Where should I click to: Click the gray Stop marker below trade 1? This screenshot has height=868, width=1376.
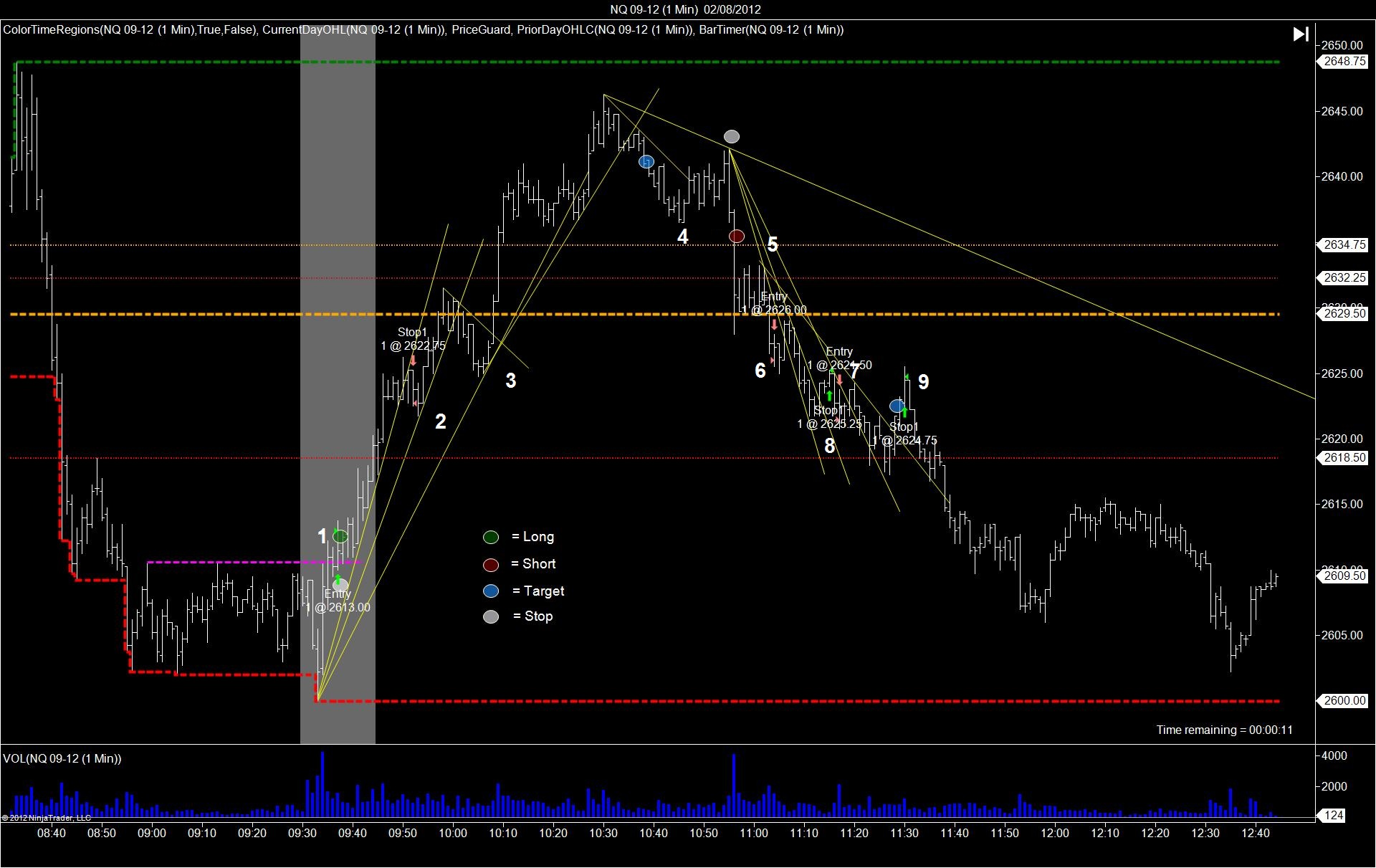tap(340, 585)
